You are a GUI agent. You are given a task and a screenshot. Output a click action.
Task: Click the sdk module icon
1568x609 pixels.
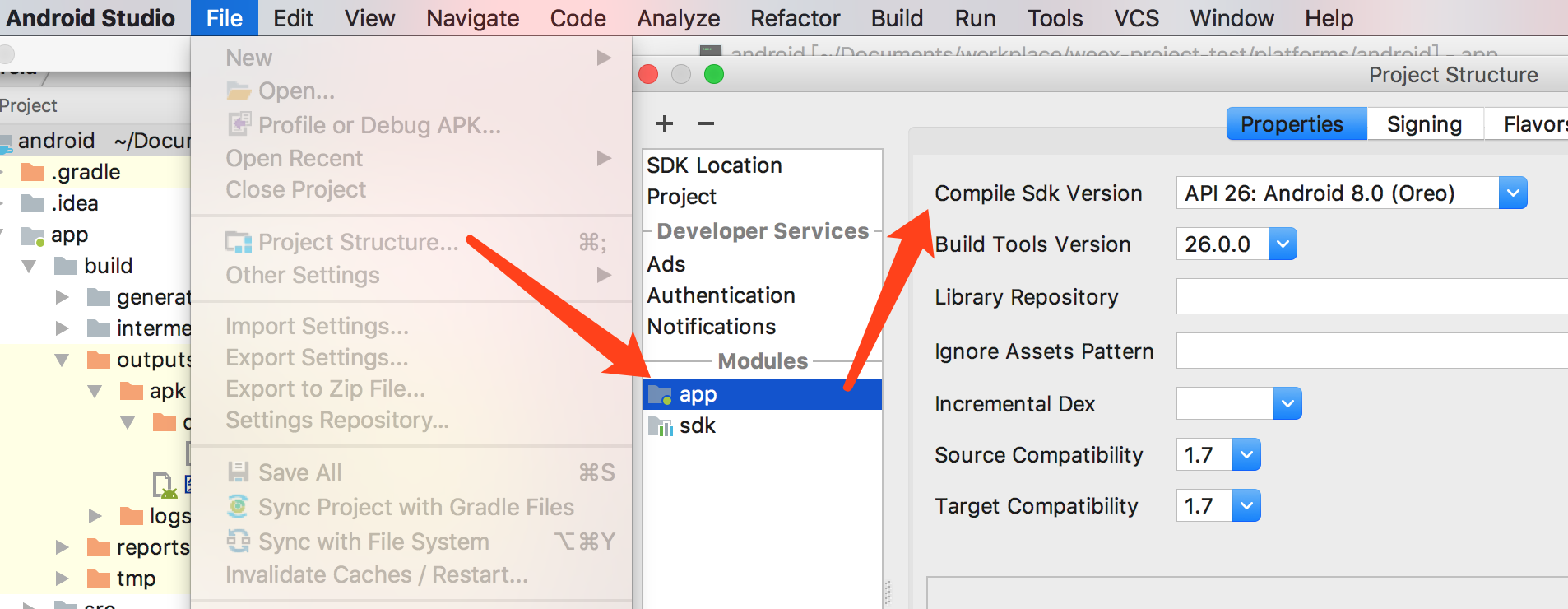660,425
